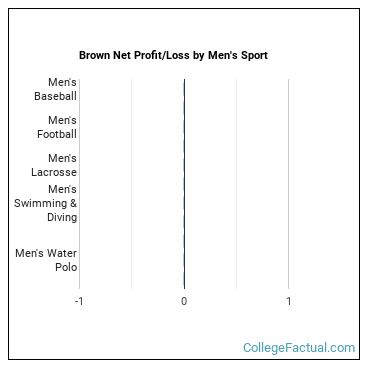The height and width of the screenshot is (370, 370).
Task: Click the word Lacrosse in the label
Action: pos(54,172)
